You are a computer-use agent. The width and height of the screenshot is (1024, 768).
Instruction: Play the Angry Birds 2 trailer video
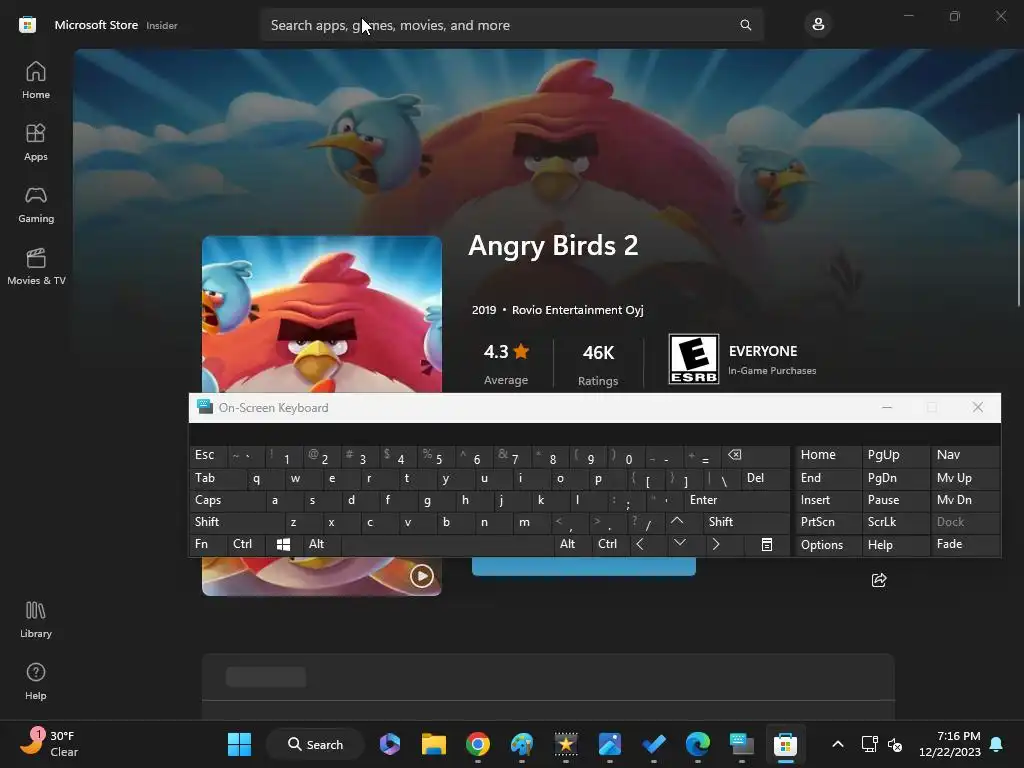pos(421,575)
